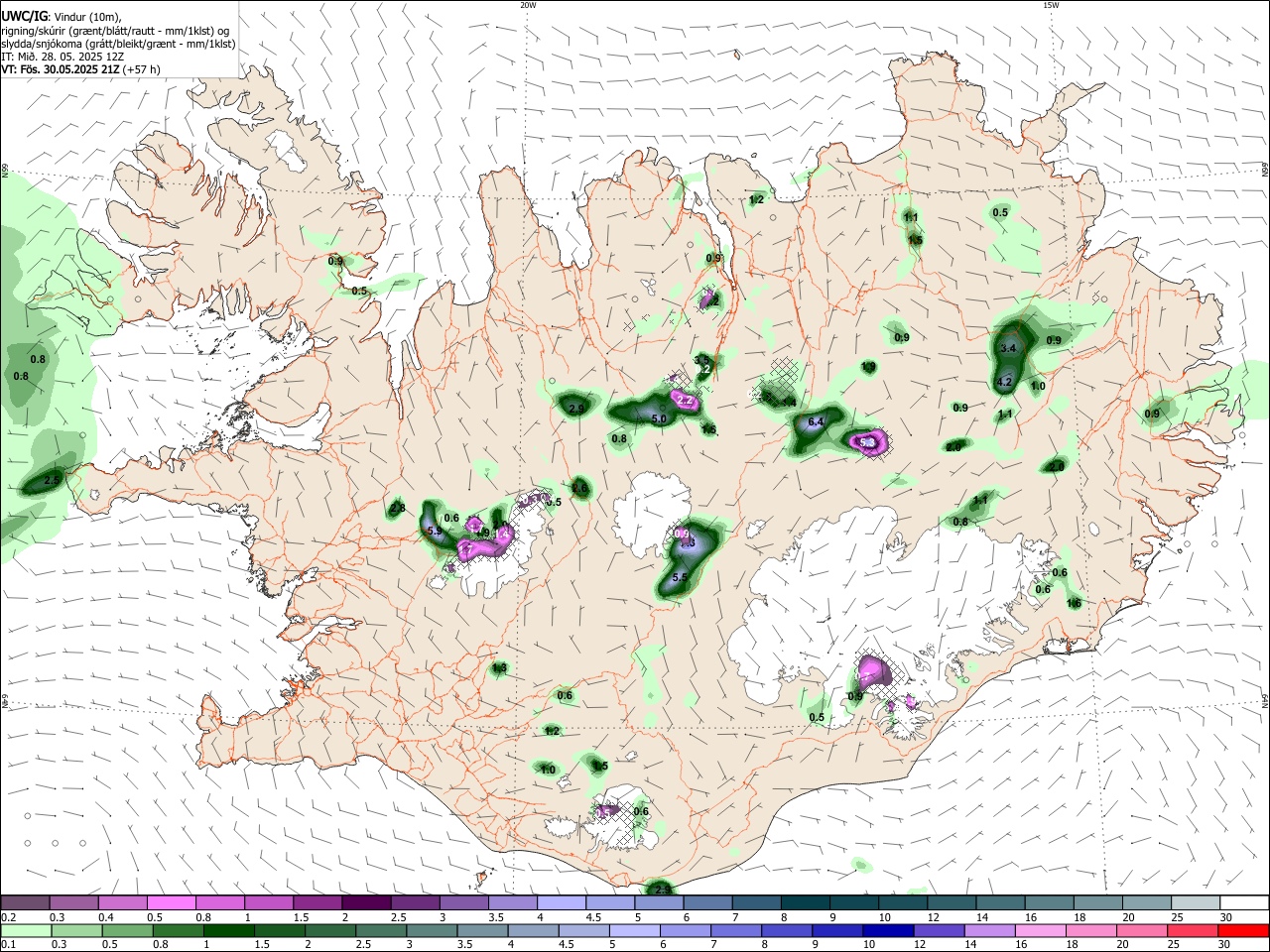Select the 15W longitude label
The height and width of the screenshot is (952, 1270).
pos(1050,5)
